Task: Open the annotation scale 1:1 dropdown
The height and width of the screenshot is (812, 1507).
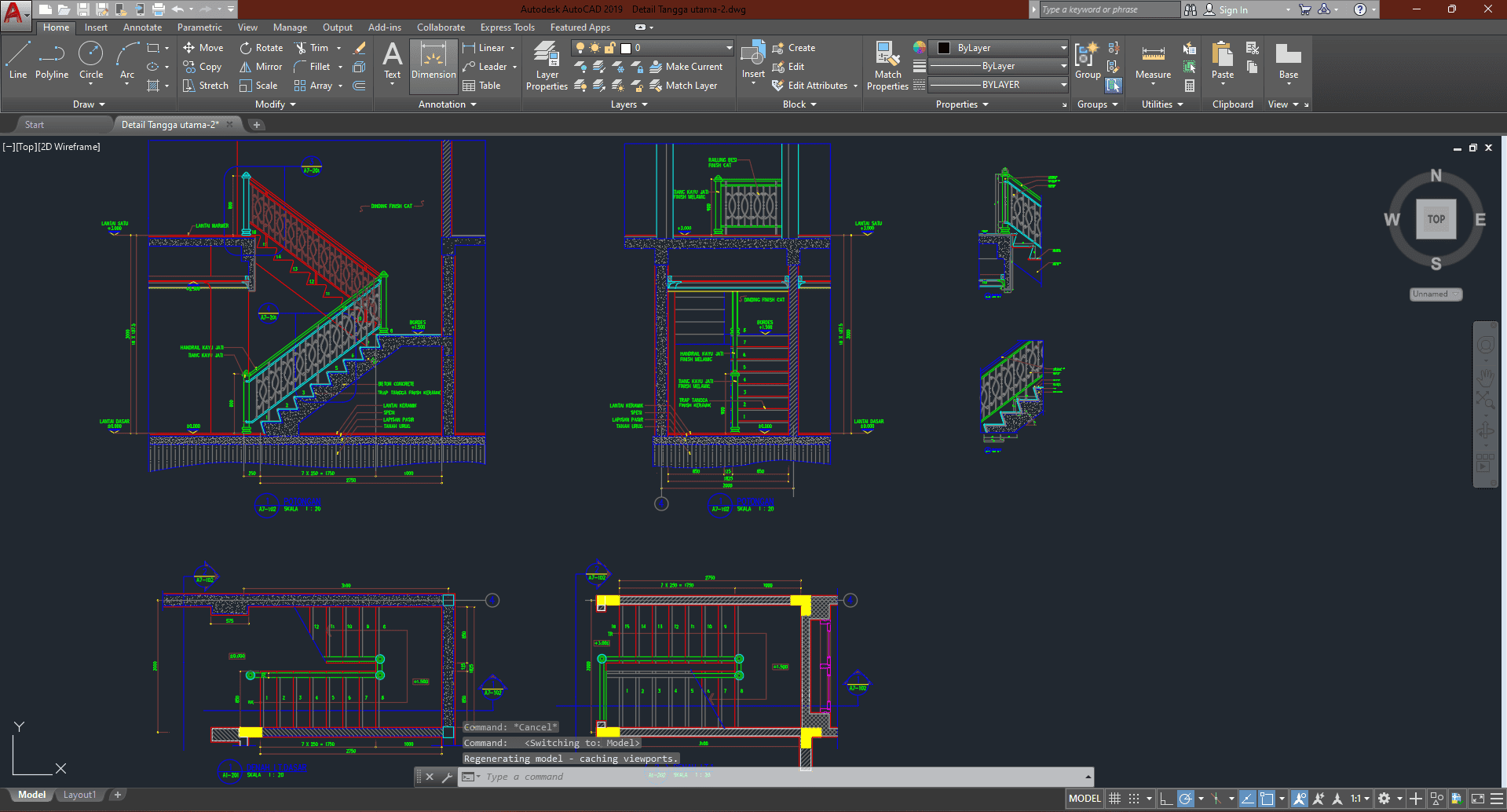Action: (1360, 799)
